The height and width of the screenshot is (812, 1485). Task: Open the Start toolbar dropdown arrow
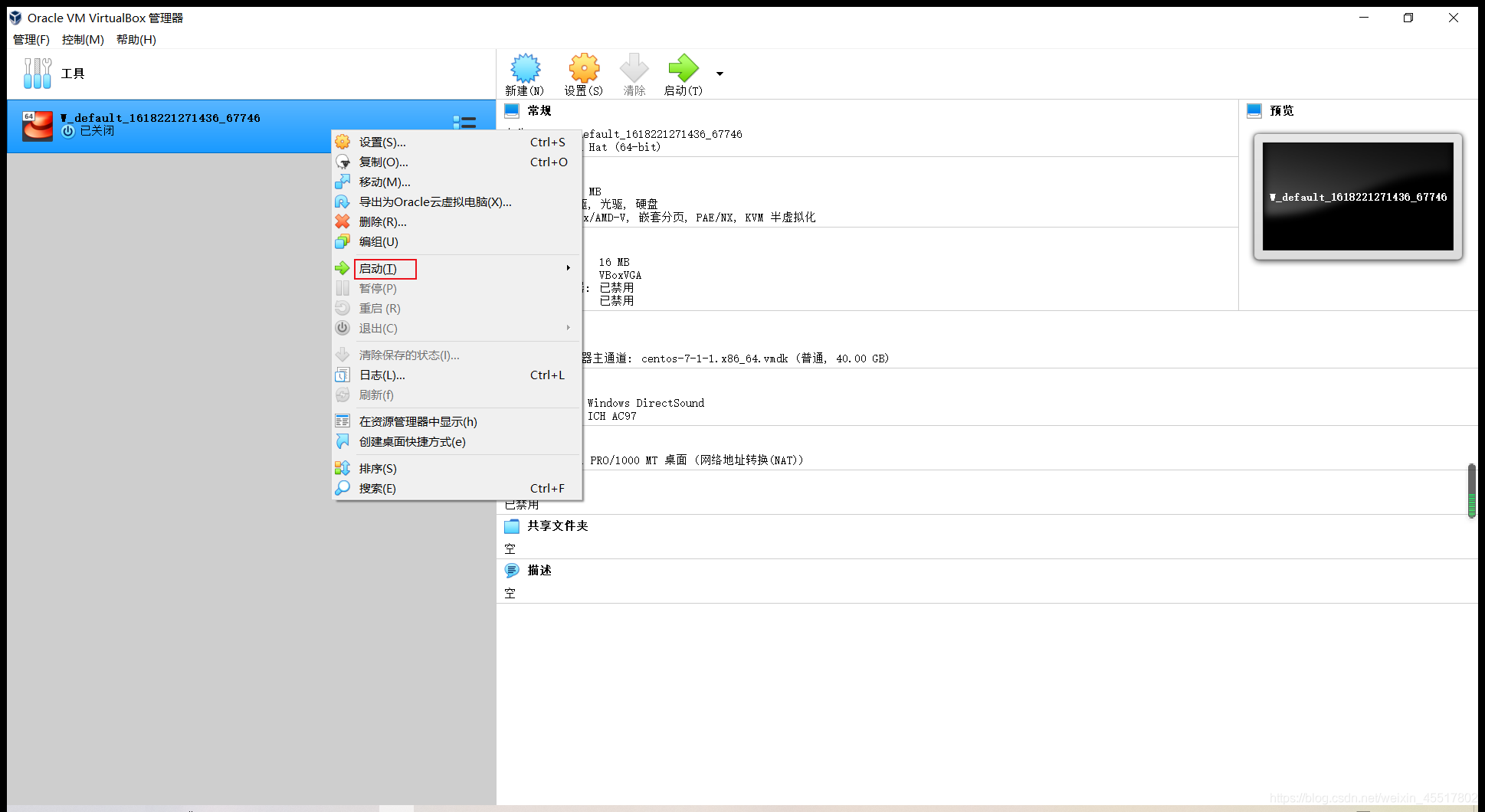pyautogui.click(x=720, y=74)
